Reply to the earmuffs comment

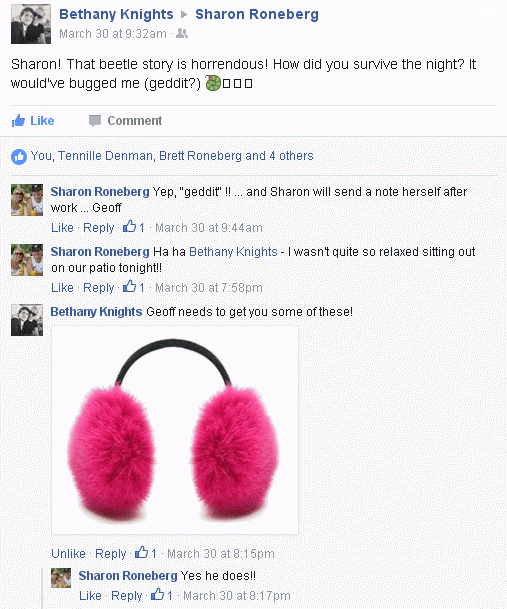(x=111, y=553)
